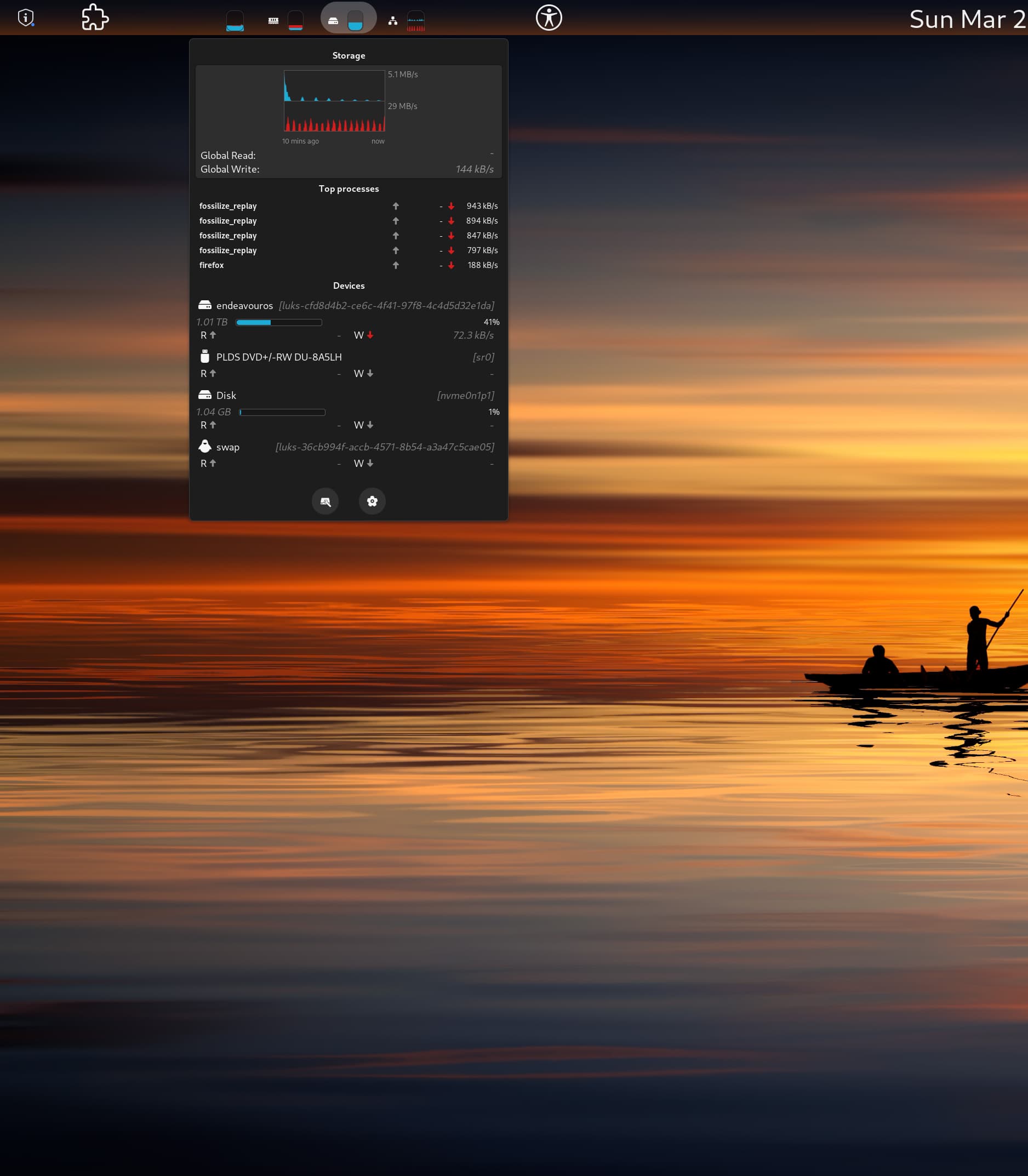Click the leftmost blue usage bar in top bar
This screenshot has height=1176, width=1028.
[235, 21]
